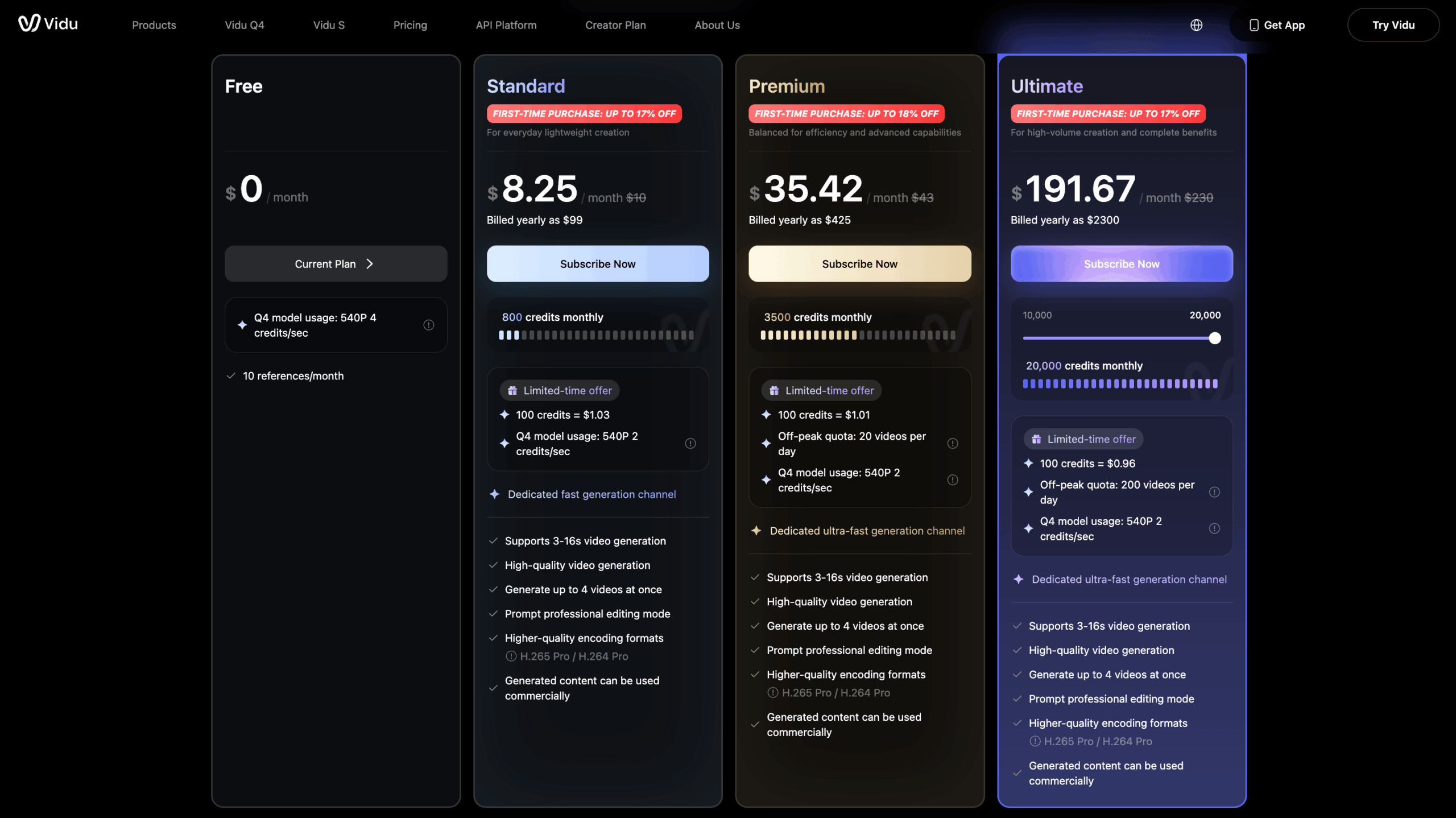Click the Free plan title
1456x818 pixels.
243,86
